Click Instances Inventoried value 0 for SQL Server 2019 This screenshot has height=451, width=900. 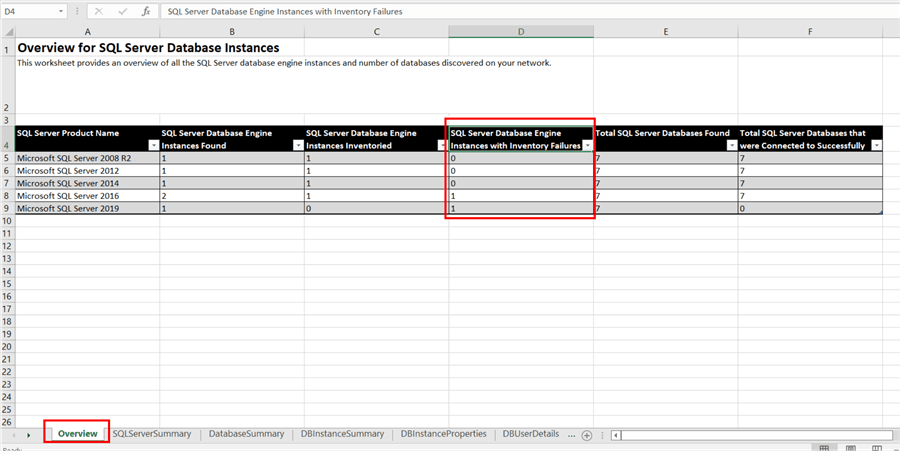[x=377, y=209]
